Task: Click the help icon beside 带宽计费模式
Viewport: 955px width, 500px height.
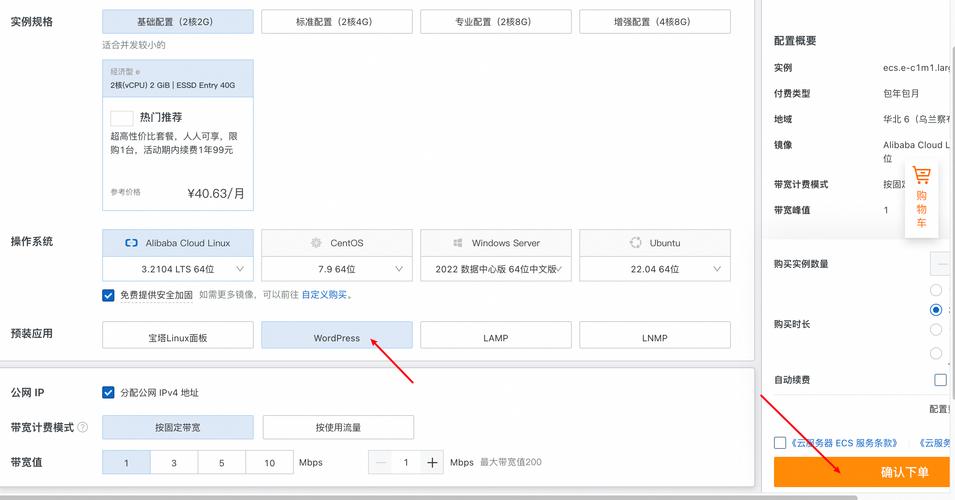Action: pos(82,428)
